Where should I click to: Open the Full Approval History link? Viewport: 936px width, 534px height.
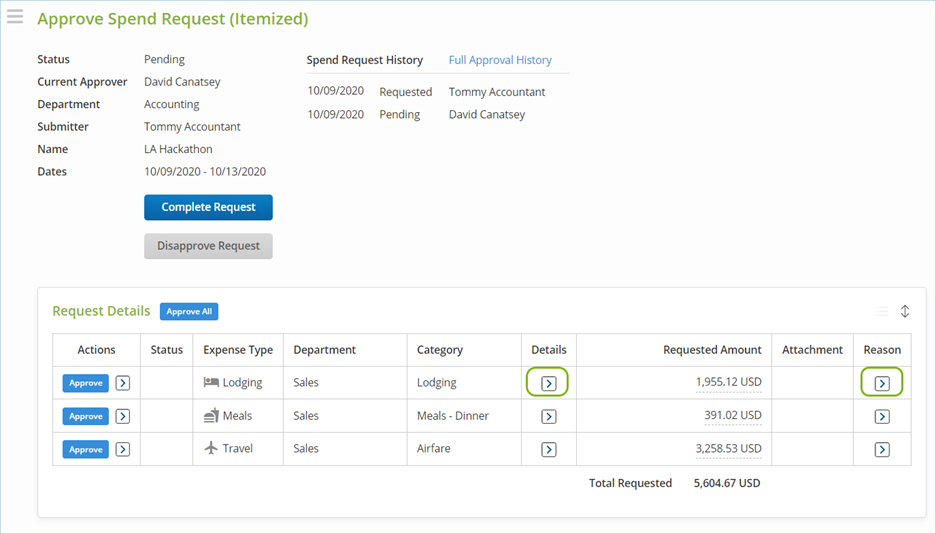click(x=500, y=60)
